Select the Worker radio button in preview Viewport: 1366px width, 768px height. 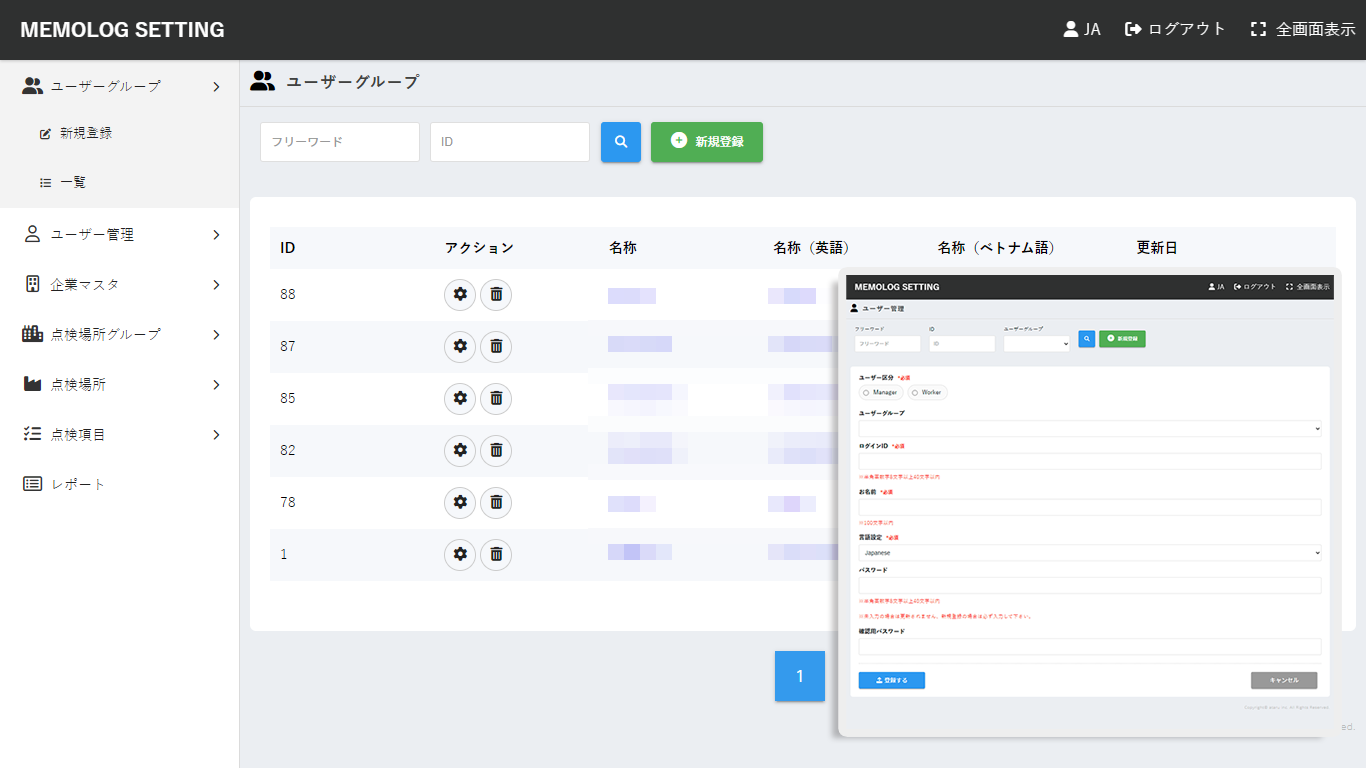click(x=915, y=393)
